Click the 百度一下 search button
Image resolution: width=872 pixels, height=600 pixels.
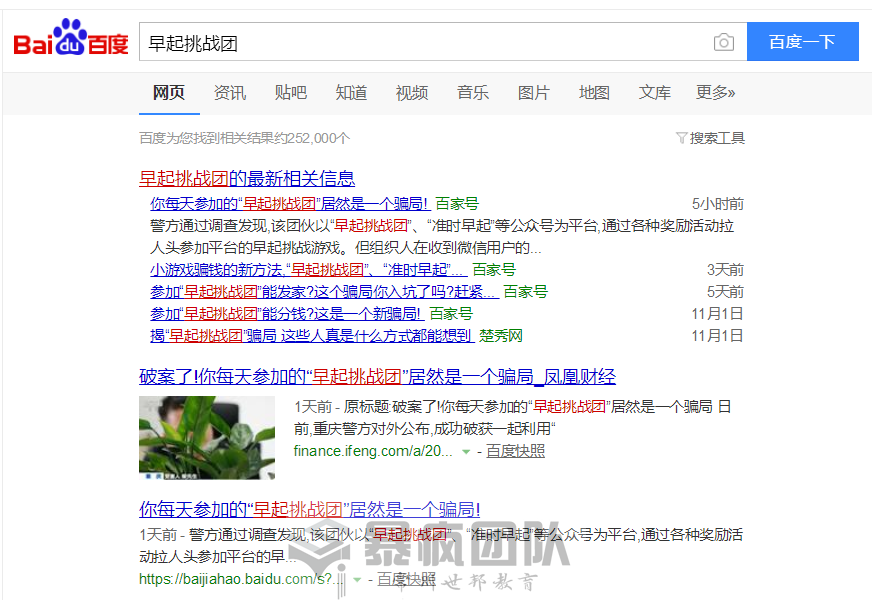coord(802,42)
